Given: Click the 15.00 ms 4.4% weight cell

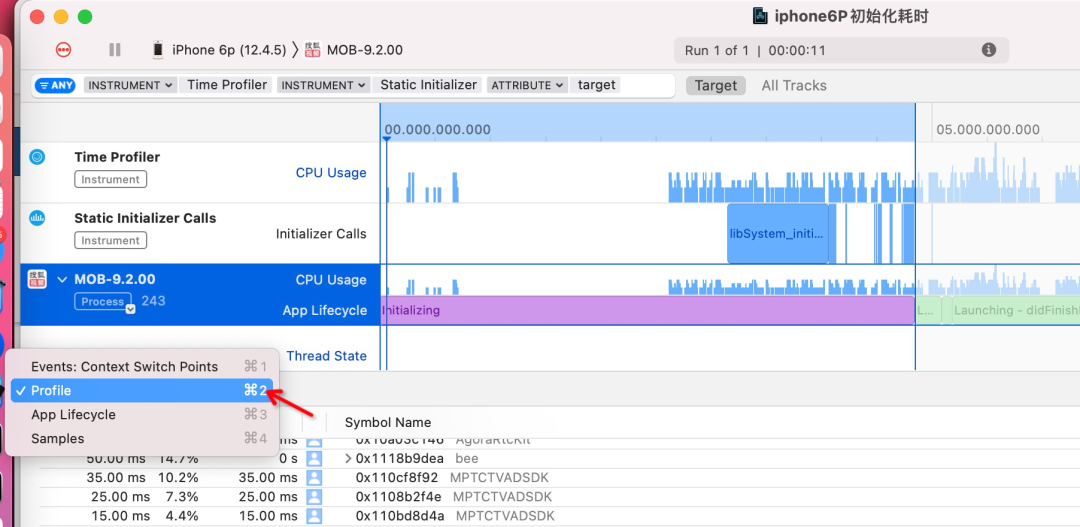Looking at the screenshot, I should click(x=145, y=516).
